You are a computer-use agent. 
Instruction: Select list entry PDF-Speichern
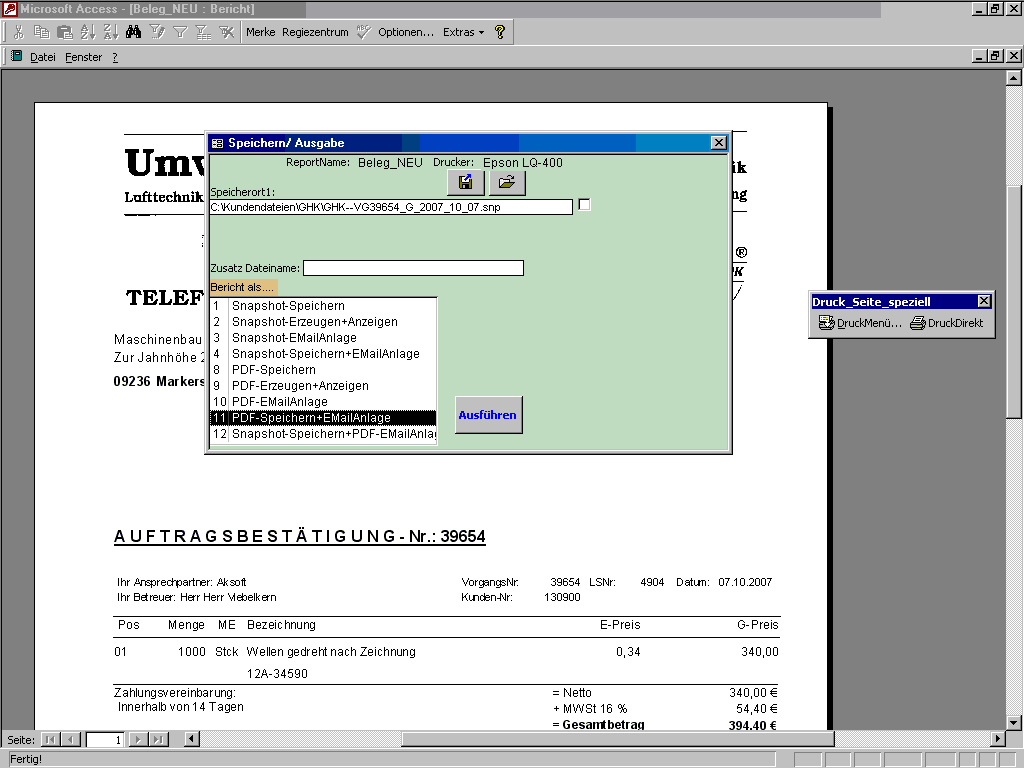273,370
